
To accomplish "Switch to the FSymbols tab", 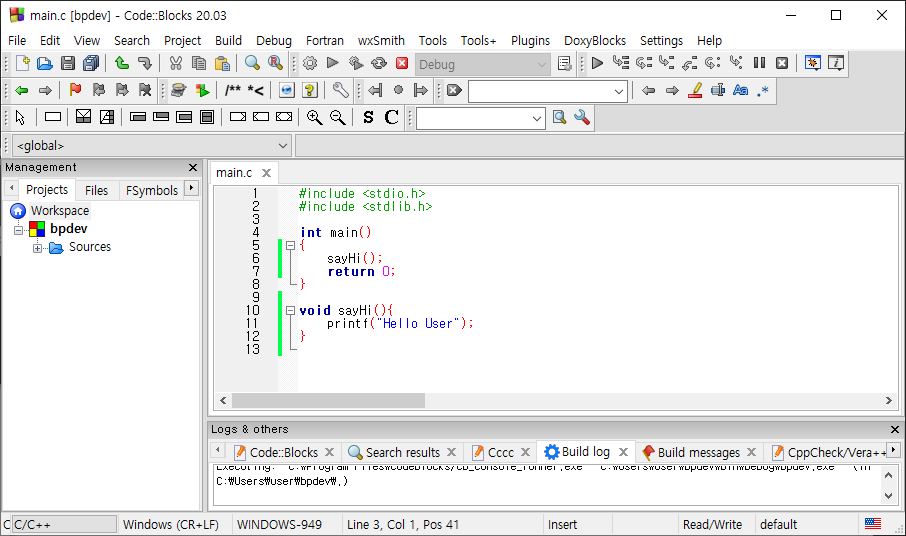I will 151,190.
